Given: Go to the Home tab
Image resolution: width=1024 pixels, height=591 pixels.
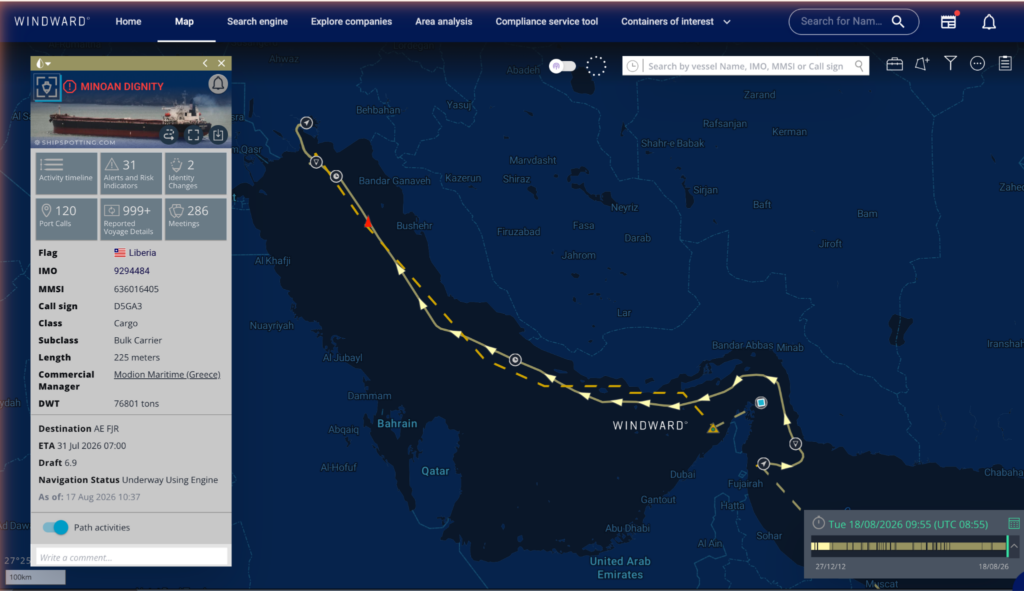Looking at the screenshot, I should [x=128, y=22].
